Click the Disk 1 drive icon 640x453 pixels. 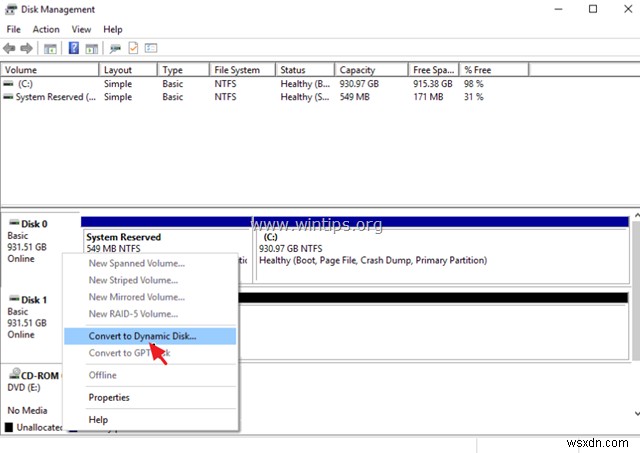(14, 299)
